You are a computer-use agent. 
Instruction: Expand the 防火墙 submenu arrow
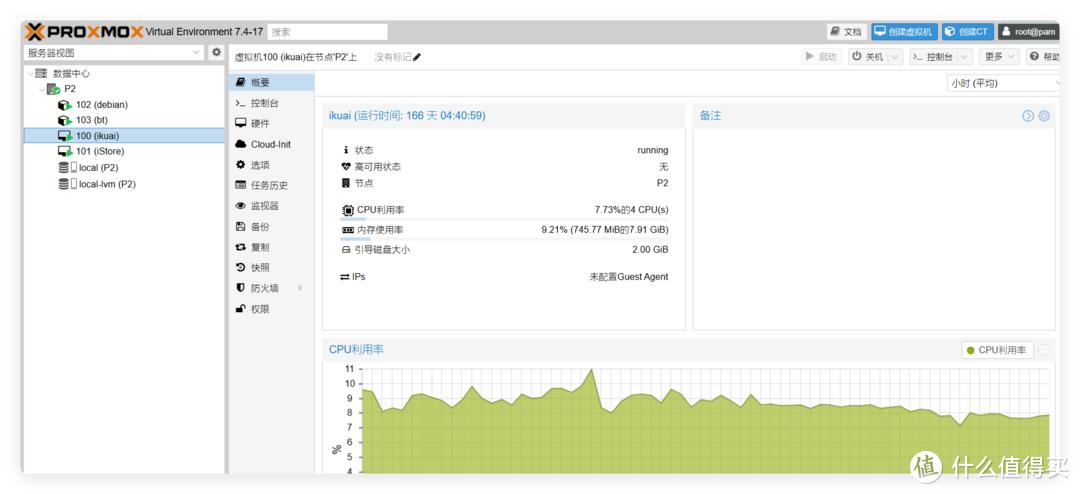point(300,288)
